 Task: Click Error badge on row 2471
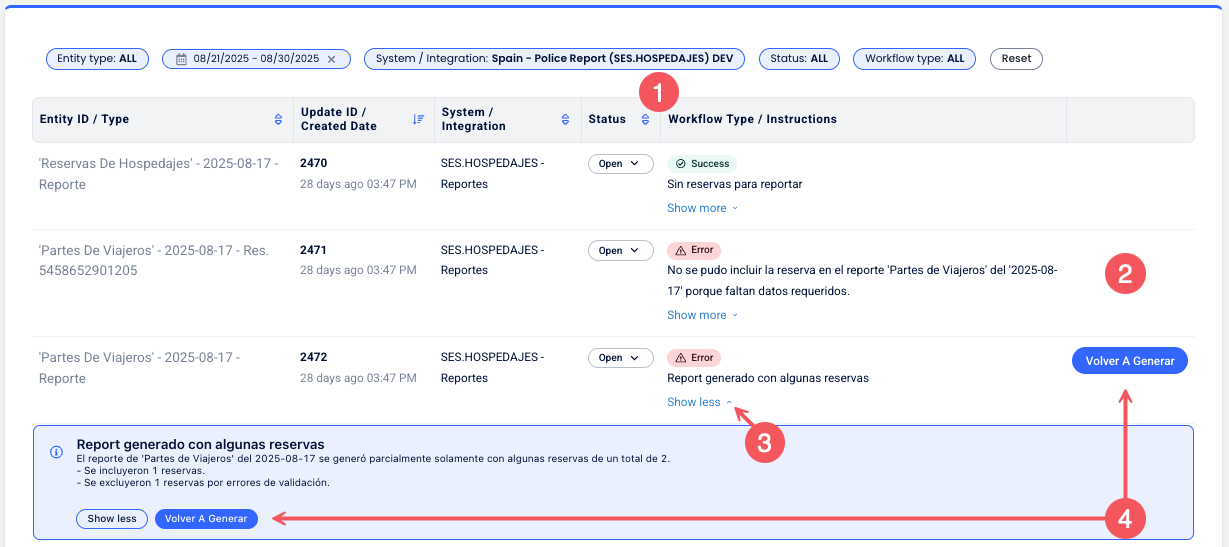coord(694,250)
